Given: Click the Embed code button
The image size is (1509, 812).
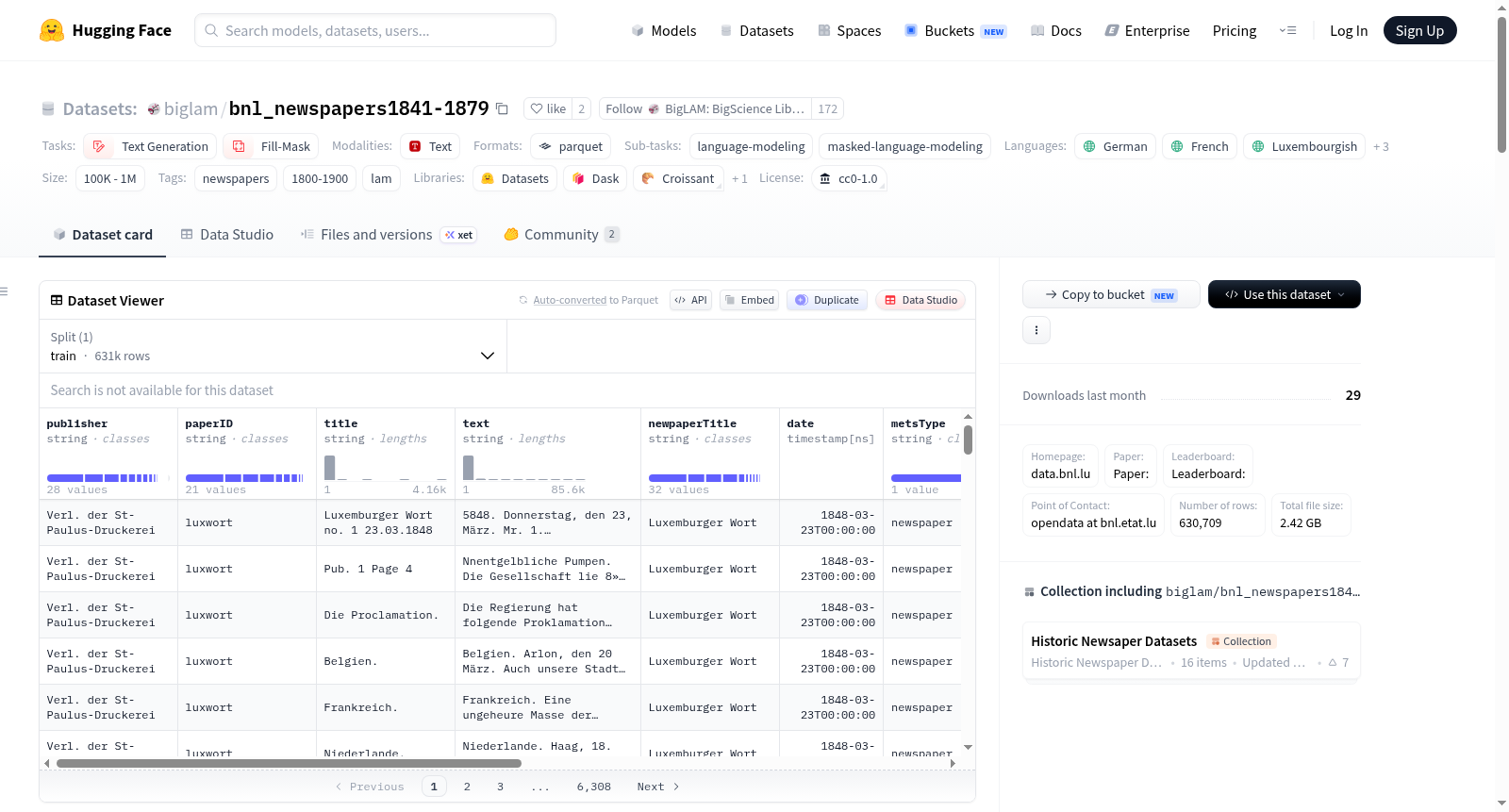Looking at the screenshot, I should tap(749, 300).
